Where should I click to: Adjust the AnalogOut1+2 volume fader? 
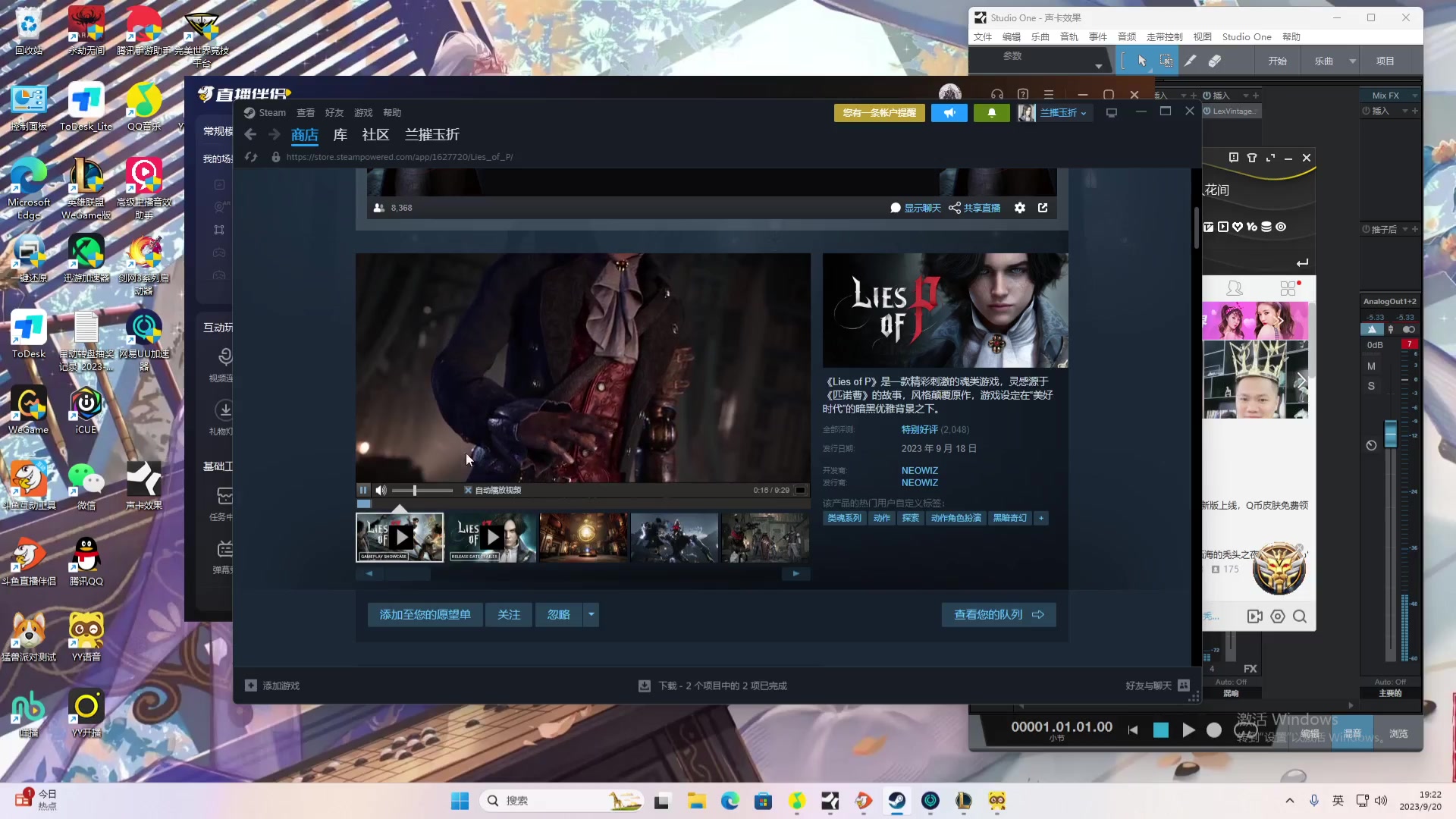pos(1391,435)
